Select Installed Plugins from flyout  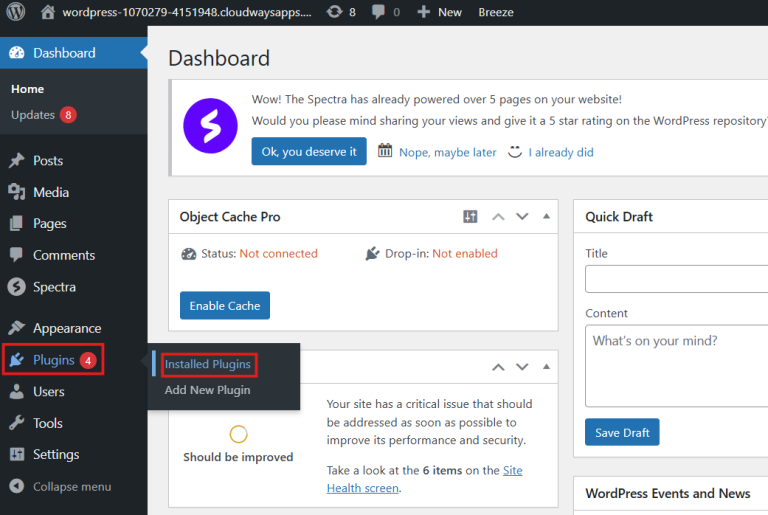coord(208,364)
